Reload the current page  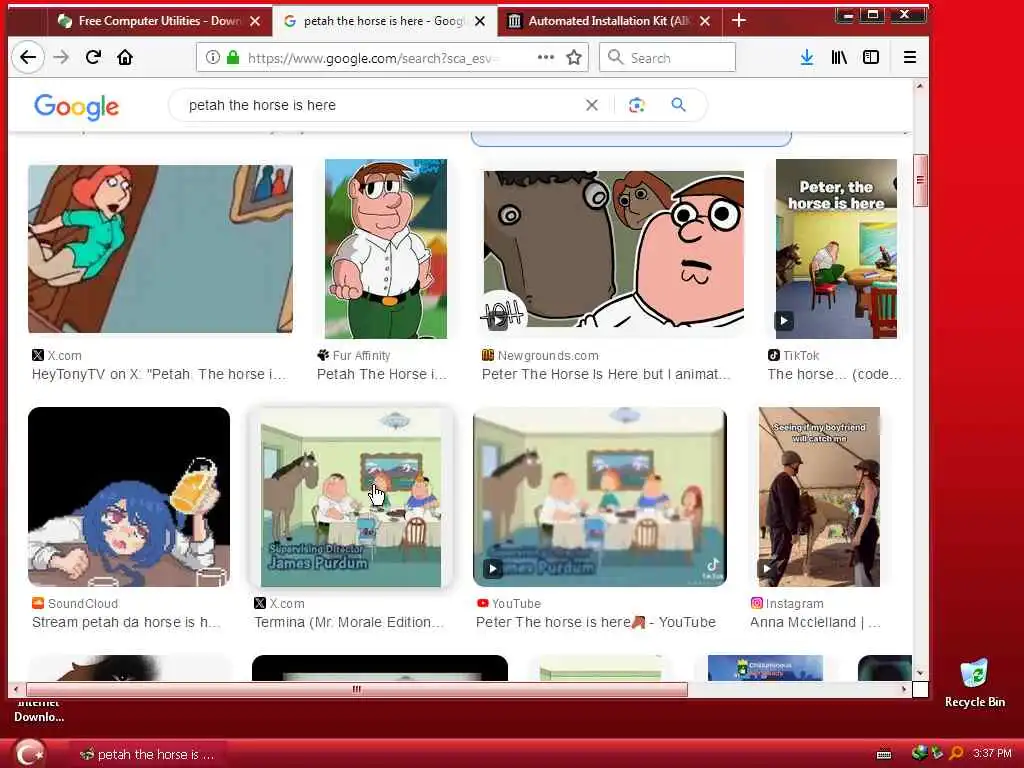point(93,57)
